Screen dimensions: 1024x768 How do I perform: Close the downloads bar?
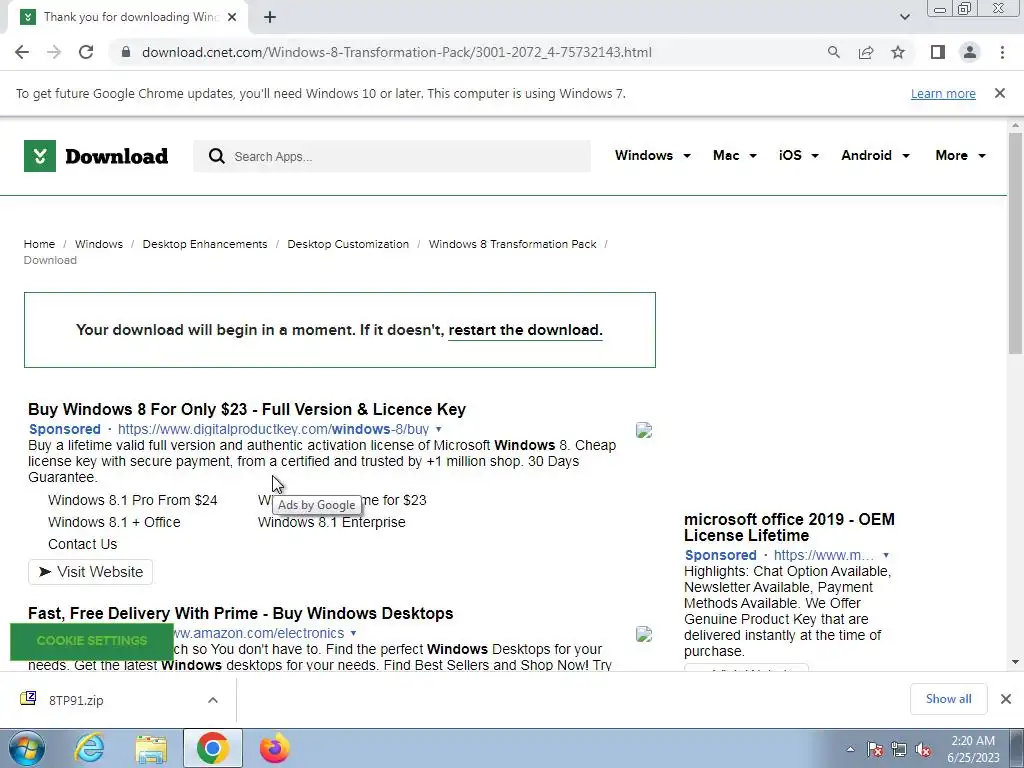1006,699
